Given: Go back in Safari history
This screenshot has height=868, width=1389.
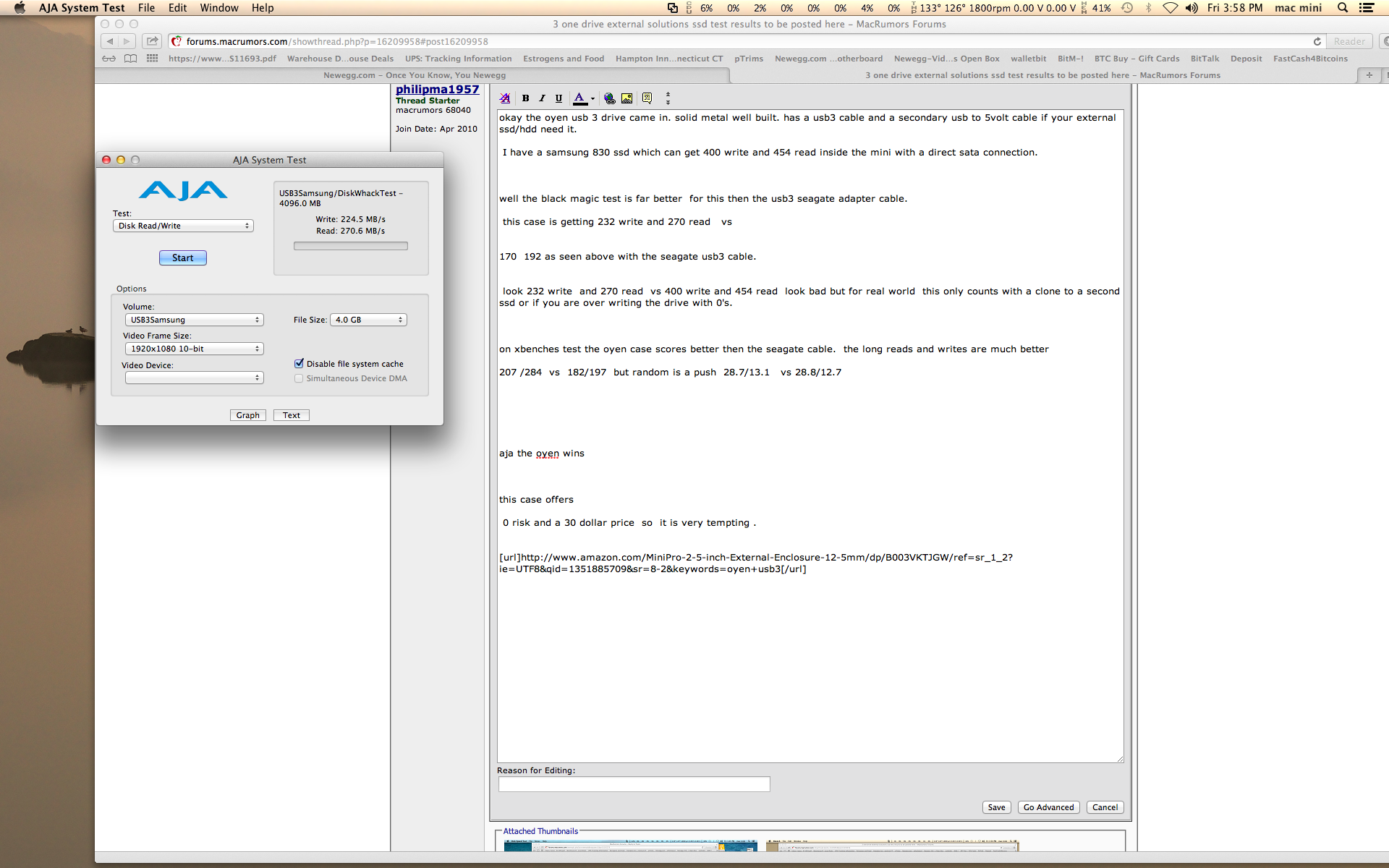Looking at the screenshot, I should tap(109, 41).
